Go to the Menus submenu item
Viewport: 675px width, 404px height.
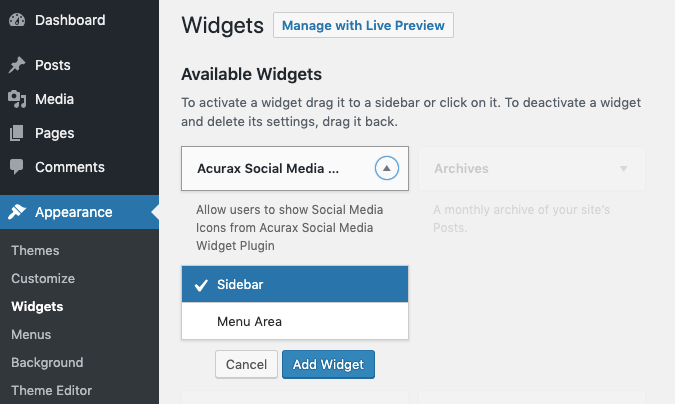31,334
